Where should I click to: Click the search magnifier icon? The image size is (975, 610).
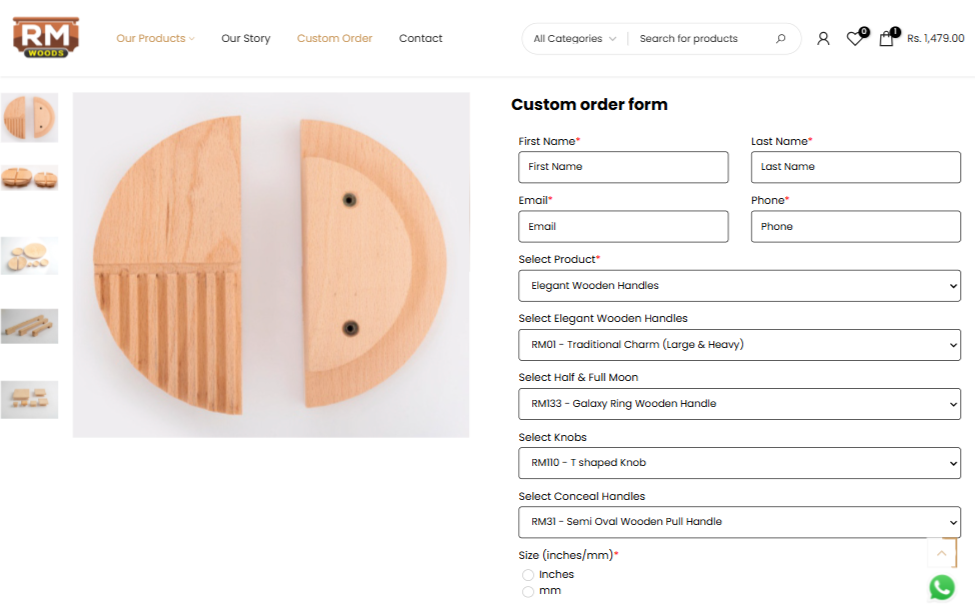tap(781, 39)
